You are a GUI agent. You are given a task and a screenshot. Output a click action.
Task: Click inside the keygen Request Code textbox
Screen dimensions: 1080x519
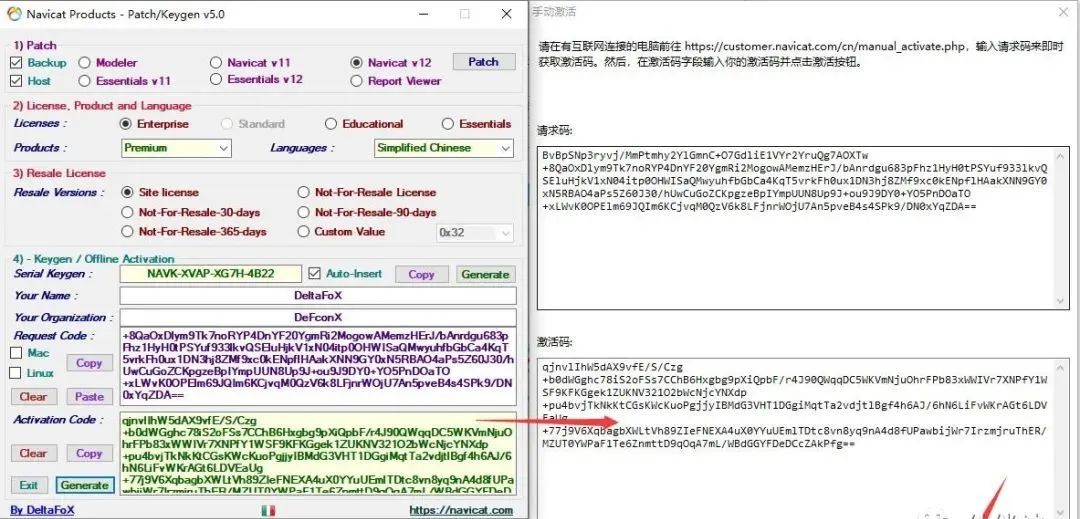(x=318, y=367)
